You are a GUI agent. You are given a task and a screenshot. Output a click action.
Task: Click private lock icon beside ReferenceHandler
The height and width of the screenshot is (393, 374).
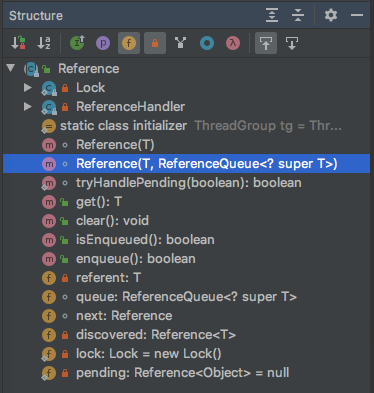pyautogui.click(x=65, y=107)
